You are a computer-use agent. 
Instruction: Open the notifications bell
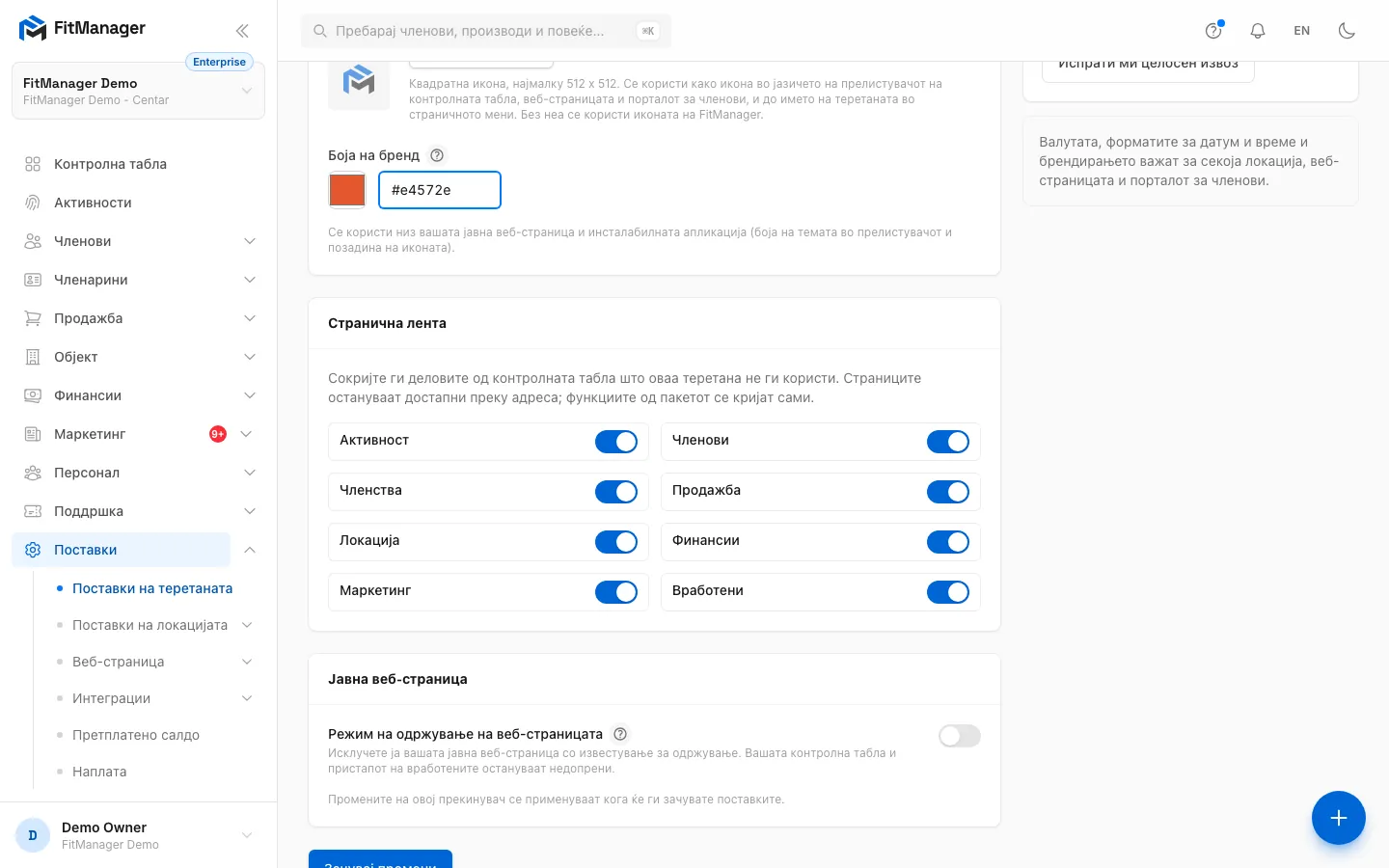(x=1258, y=31)
